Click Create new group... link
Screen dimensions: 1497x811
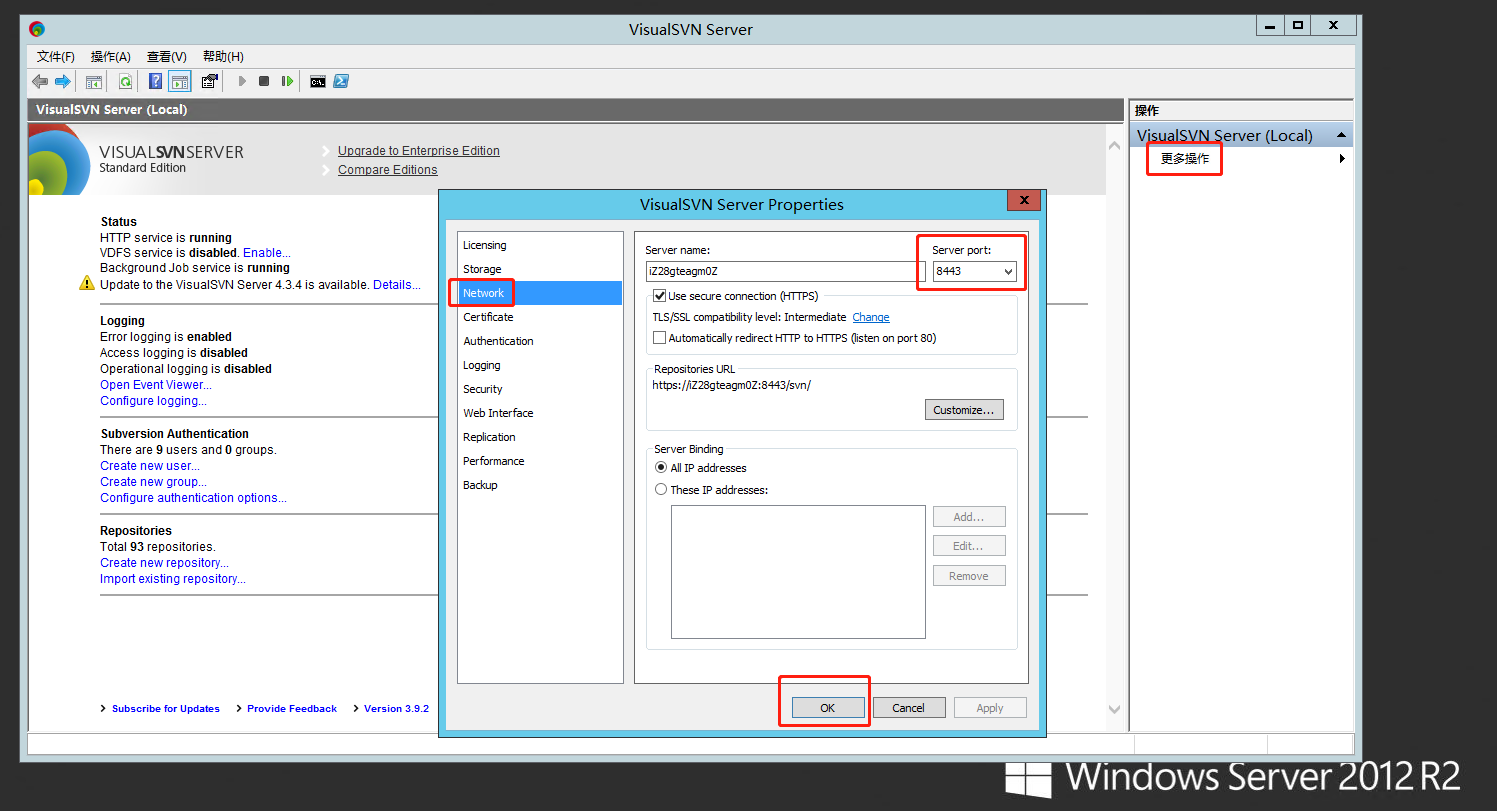tap(154, 482)
